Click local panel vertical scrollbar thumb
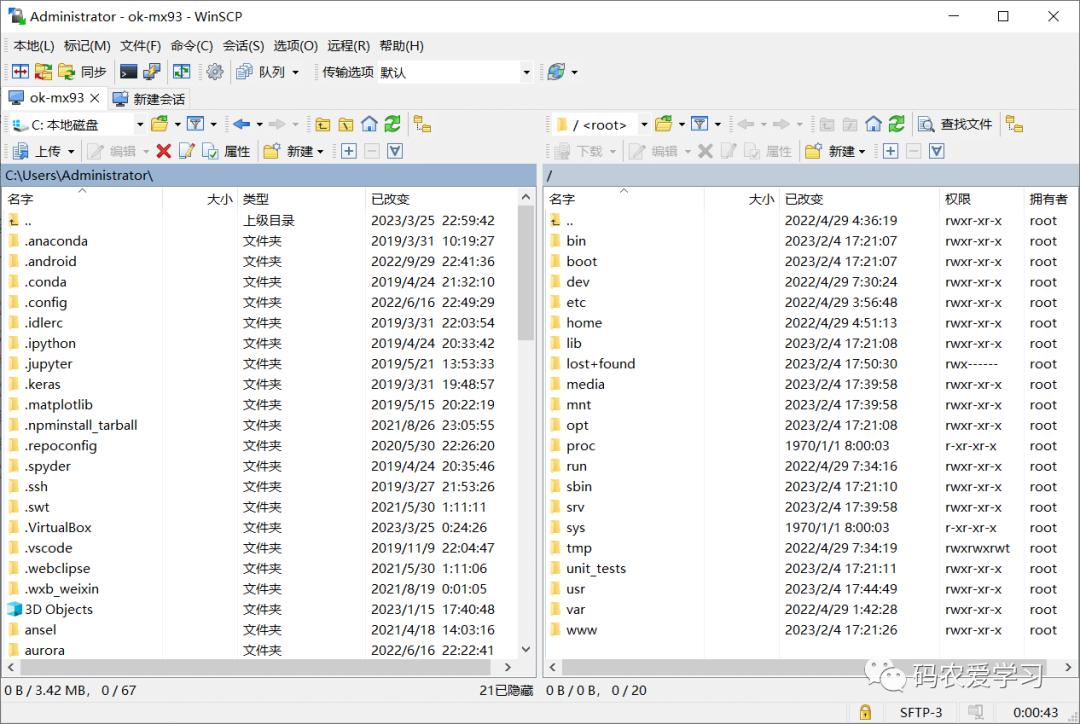The image size is (1080, 724). tap(526, 273)
